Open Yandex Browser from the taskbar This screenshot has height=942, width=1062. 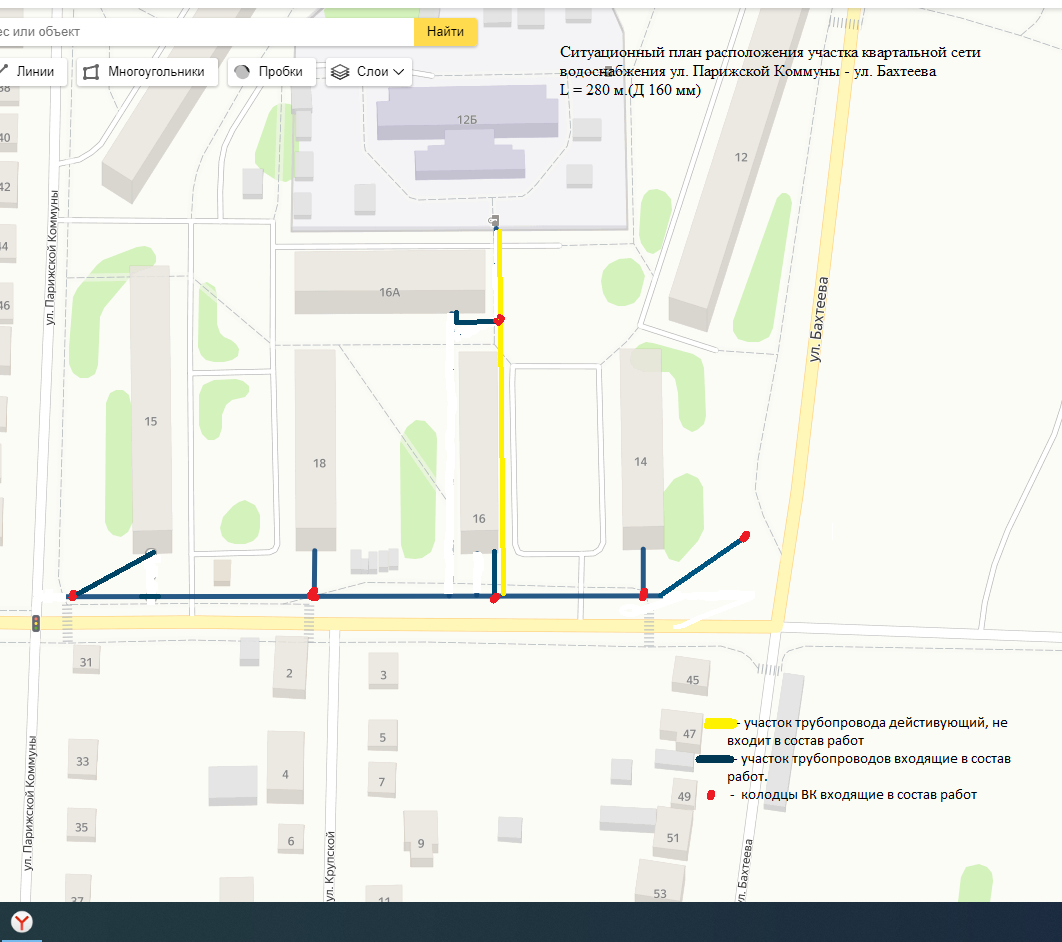click(22, 922)
